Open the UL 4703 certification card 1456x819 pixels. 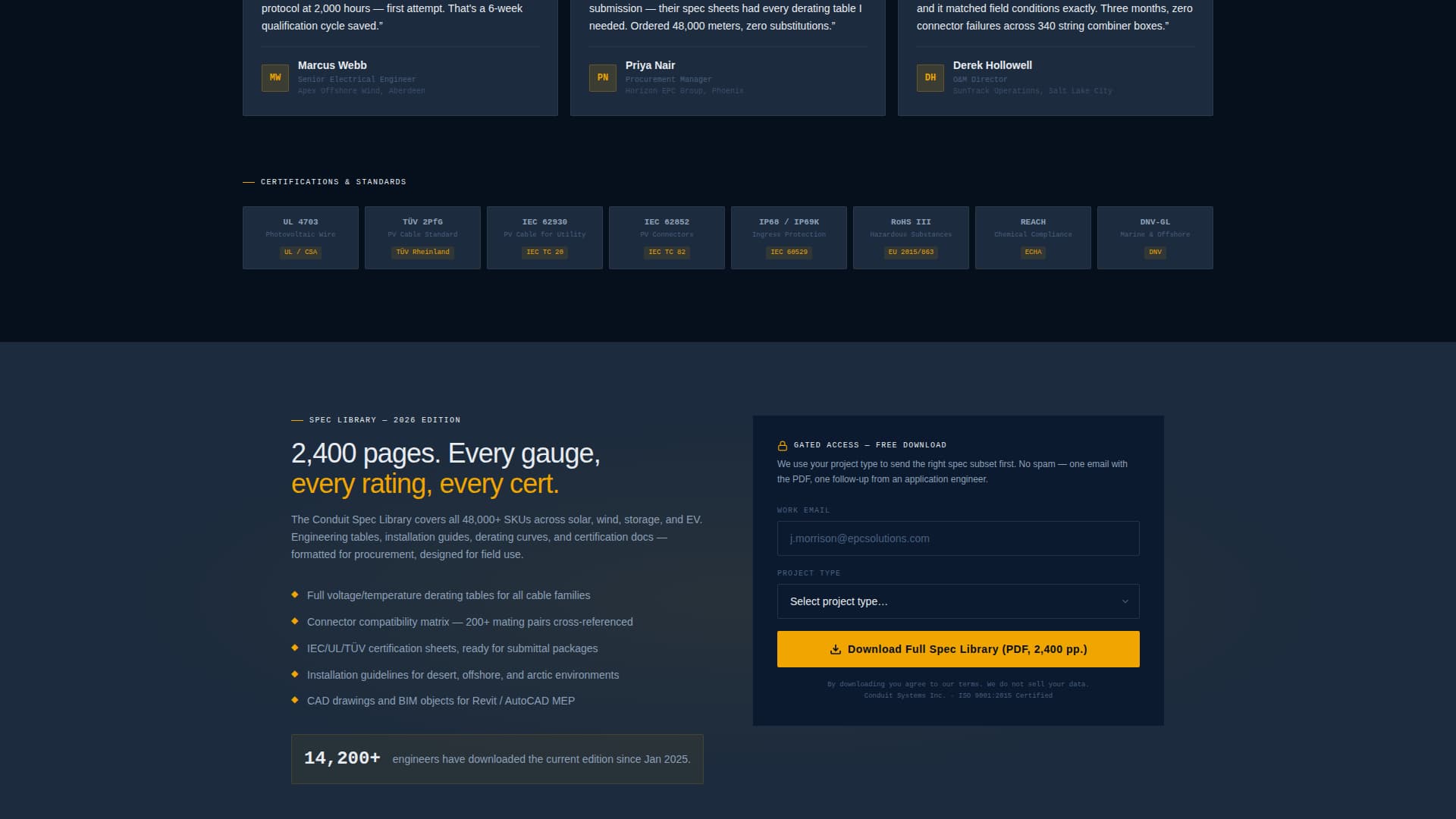300,237
